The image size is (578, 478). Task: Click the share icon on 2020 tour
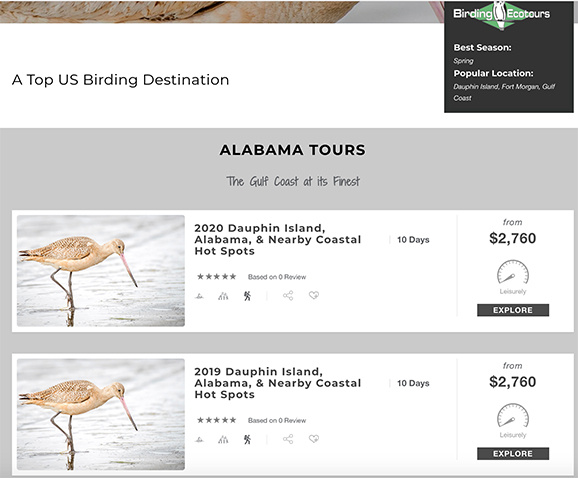click(288, 296)
